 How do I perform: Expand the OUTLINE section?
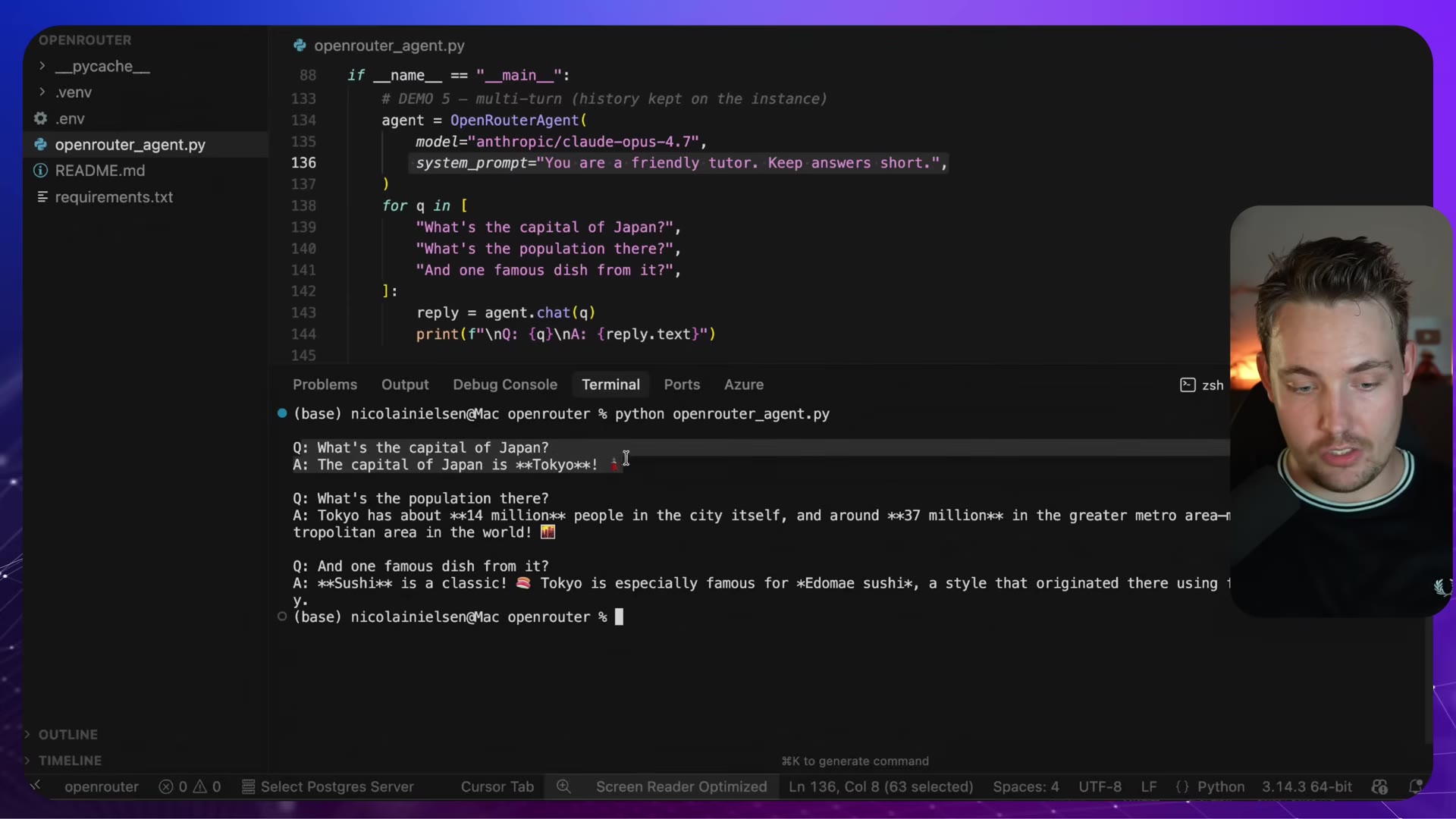(x=67, y=734)
